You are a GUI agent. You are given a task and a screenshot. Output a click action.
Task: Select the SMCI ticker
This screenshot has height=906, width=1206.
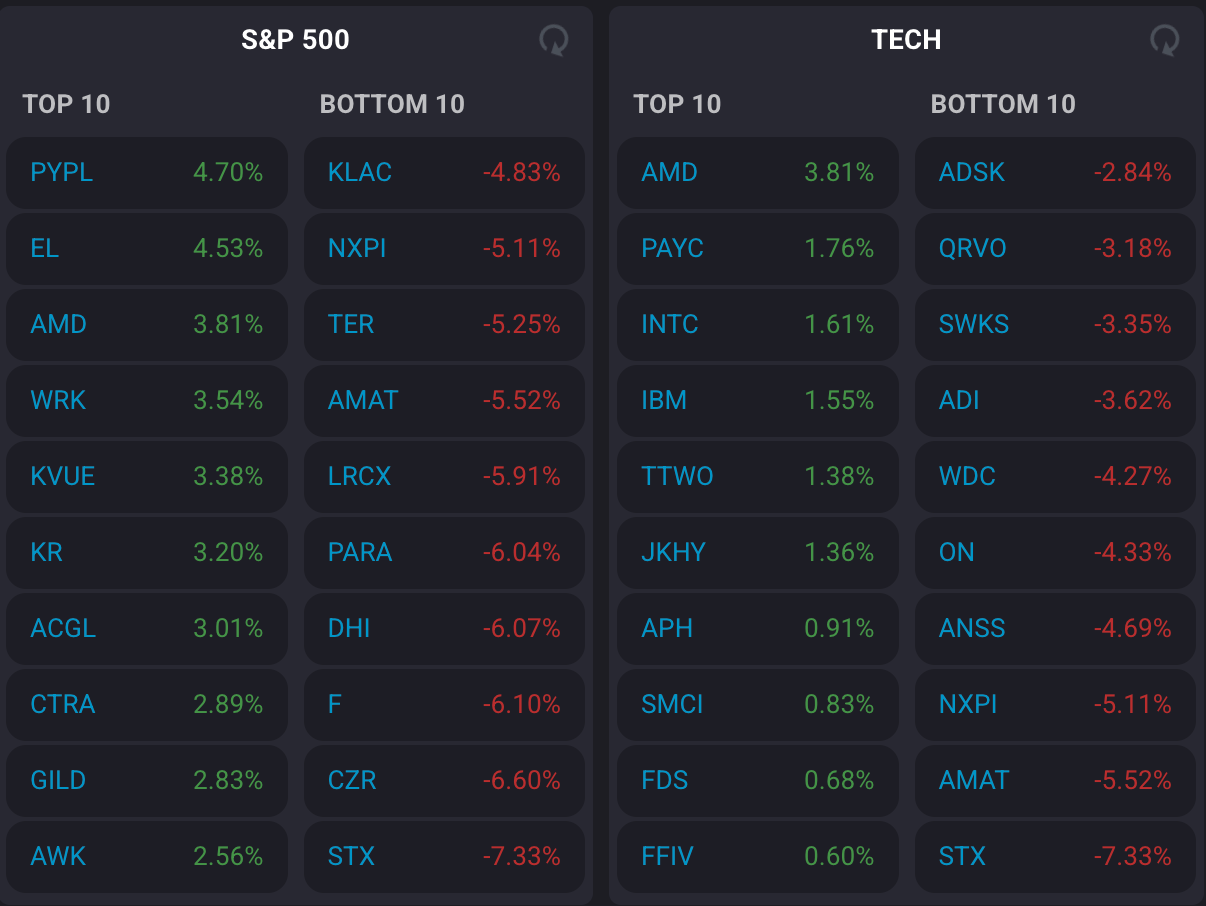(x=672, y=704)
